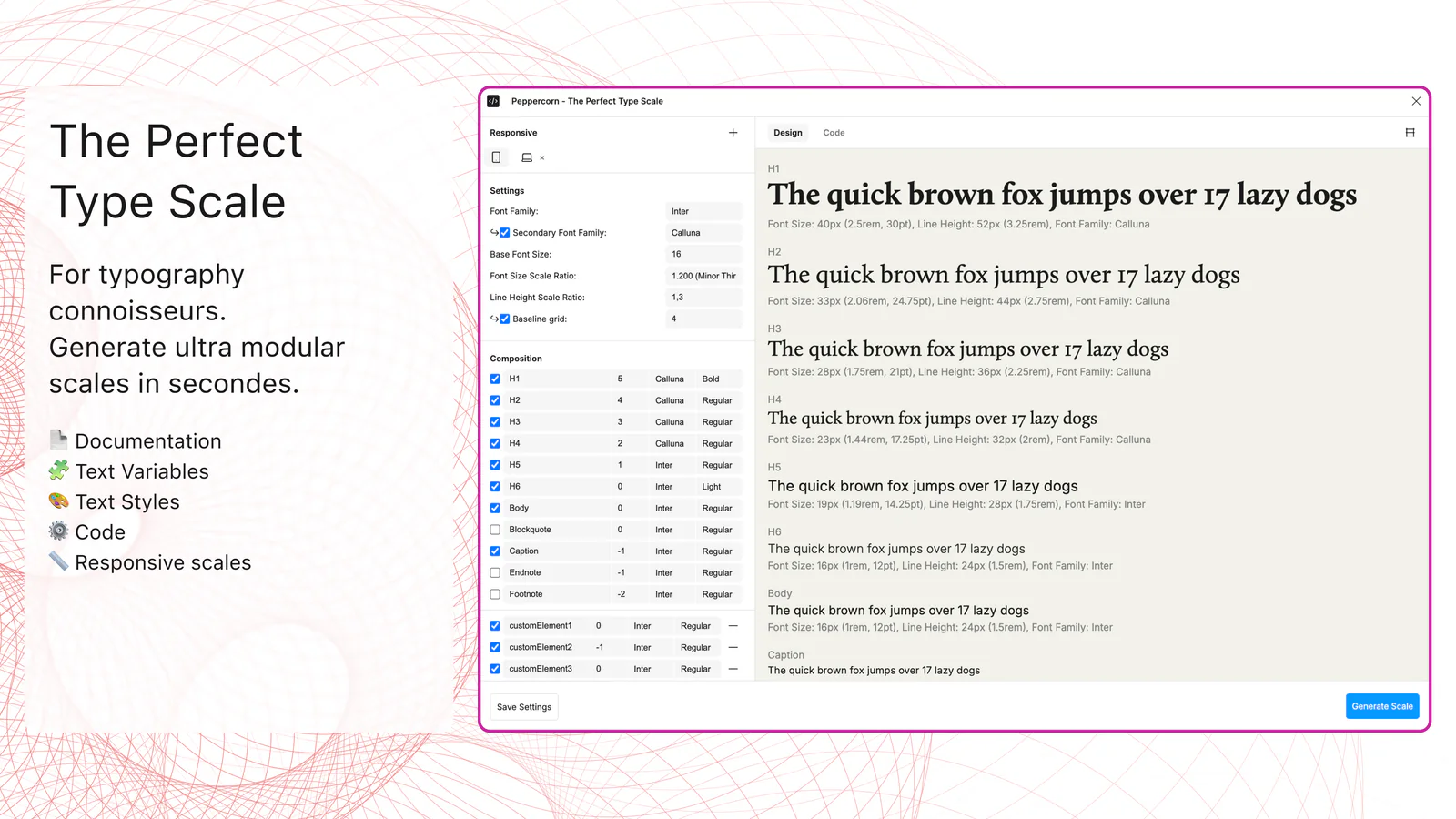Click the Generate Scale button
Viewport: 1456px width, 819px height.
pyautogui.click(x=1382, y=706)
